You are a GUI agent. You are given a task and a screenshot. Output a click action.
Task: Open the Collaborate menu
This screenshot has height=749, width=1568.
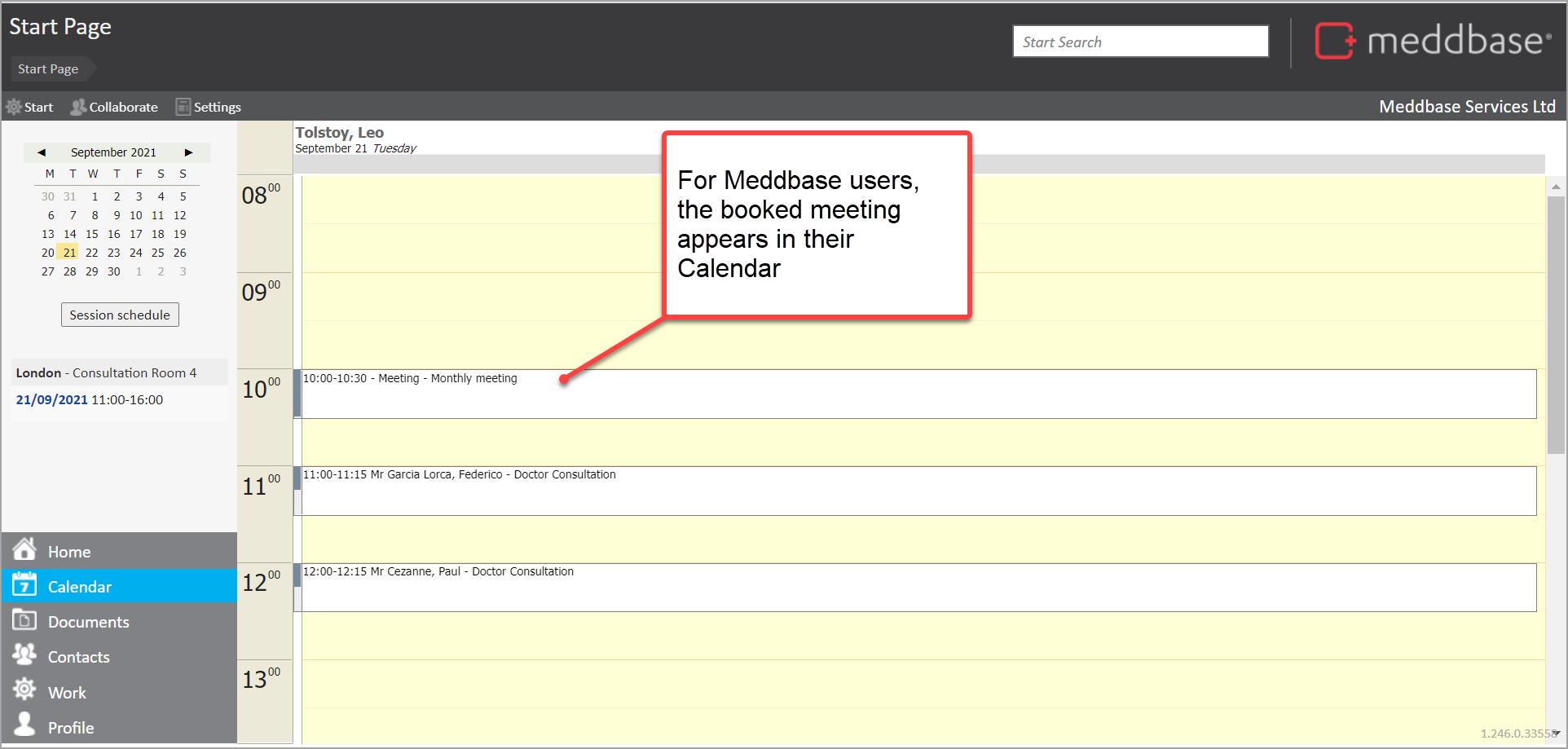pyautogui.click(x=114, y=107)
